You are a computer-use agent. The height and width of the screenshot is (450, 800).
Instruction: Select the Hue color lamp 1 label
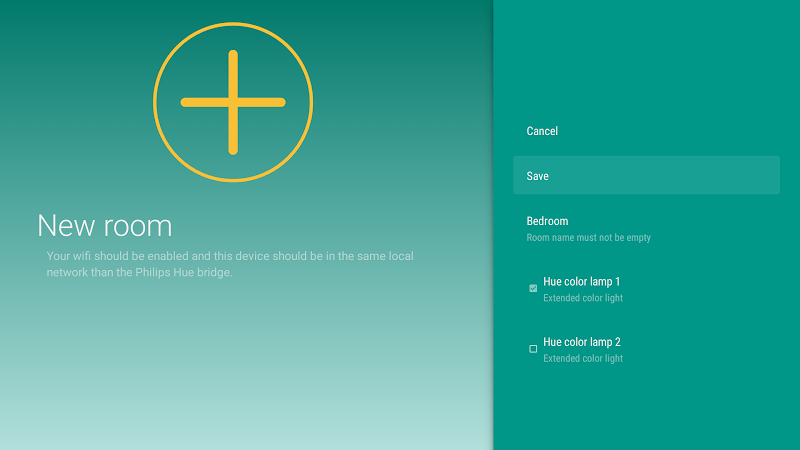pos(582,282)
